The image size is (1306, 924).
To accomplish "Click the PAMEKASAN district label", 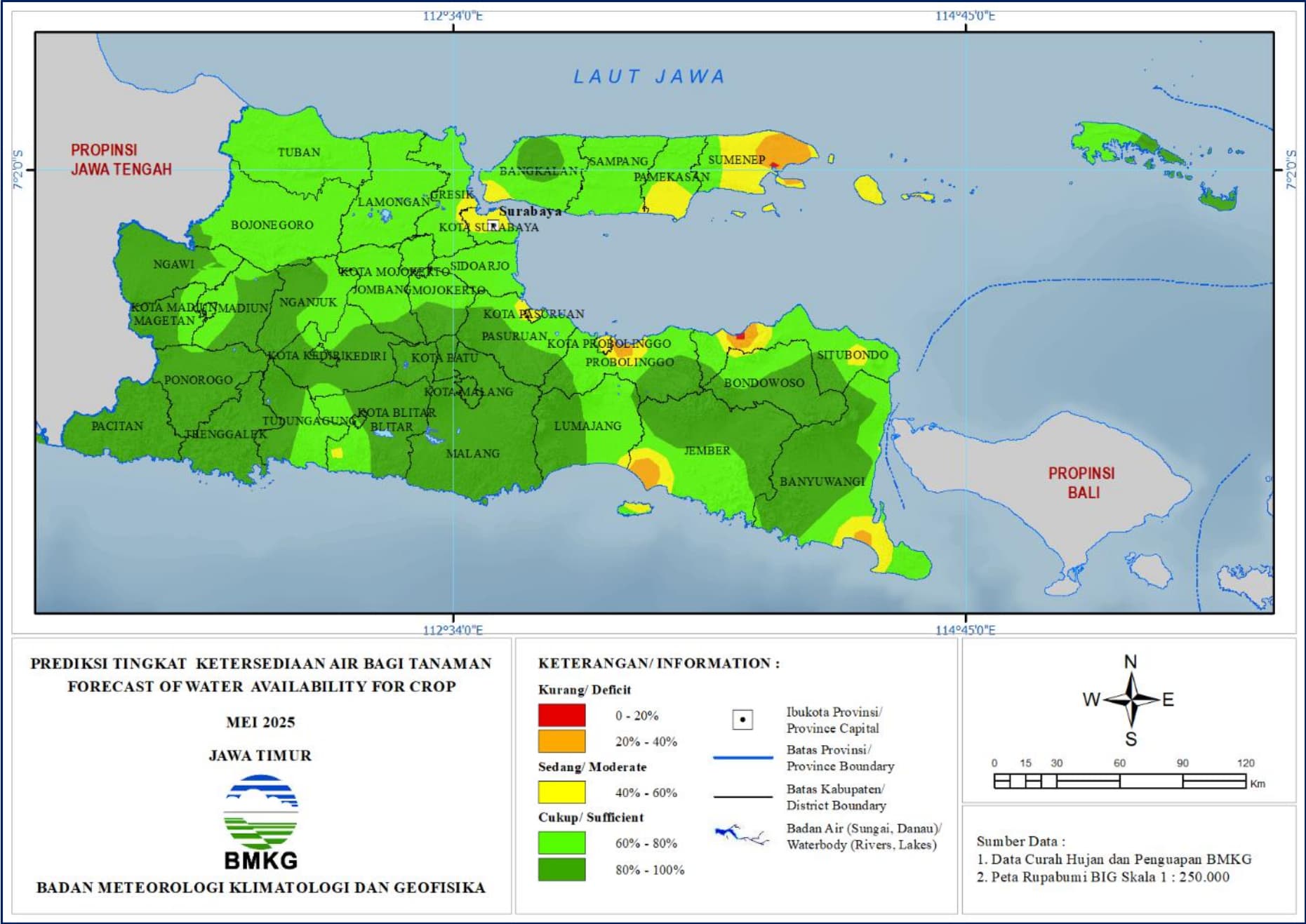I will (672, 177).
